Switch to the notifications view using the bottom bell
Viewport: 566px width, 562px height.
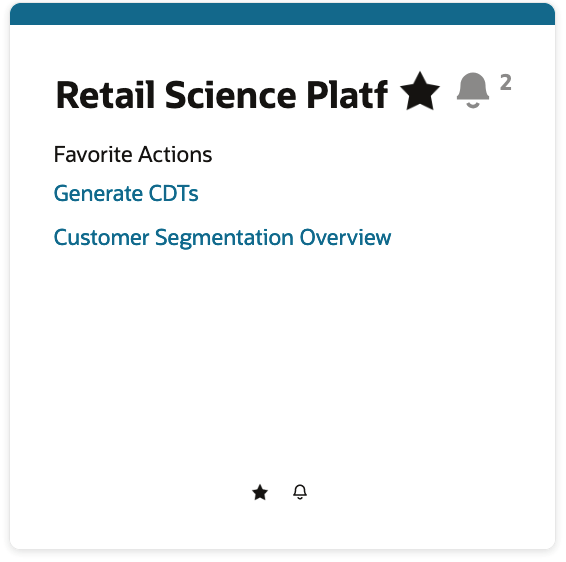click(300, 492)
